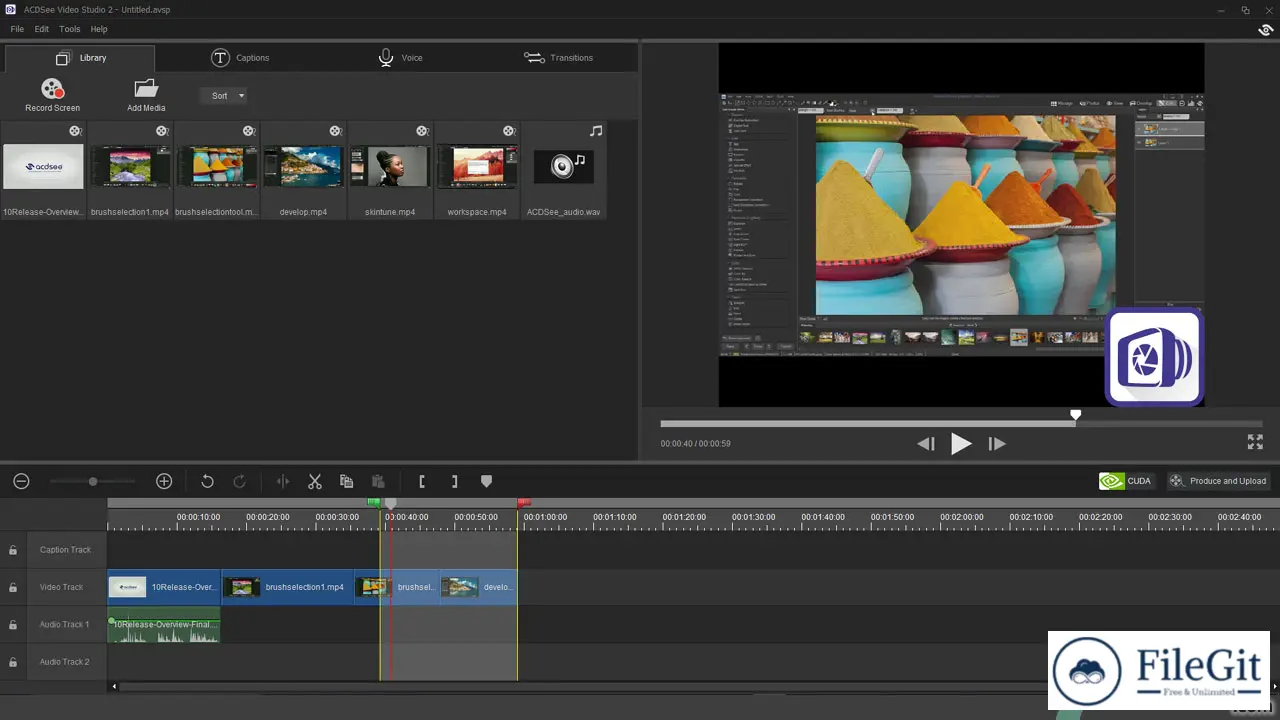The height and width of the screenshot is (720, 1280).
Task: Open the Help menu
Action: coord(99,29)
